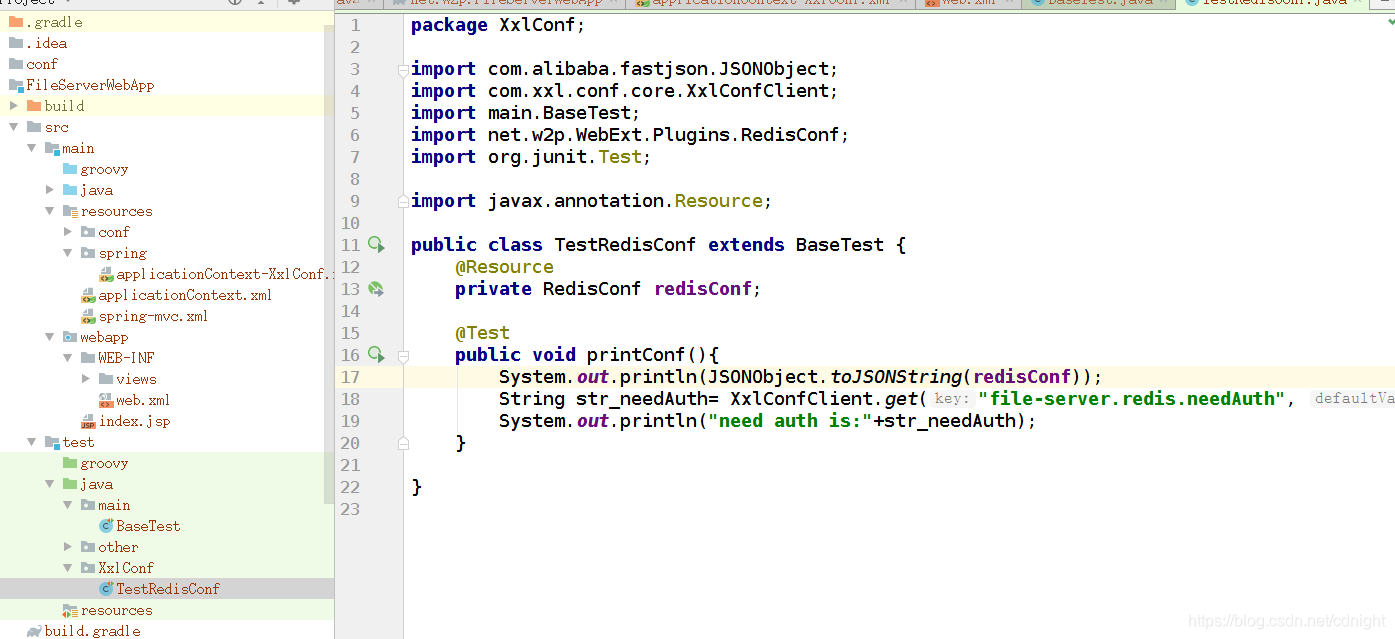Image resolution: width=1395 pixels, height=639 pixels.
Task: Click the TestRedisConf class icon in tree
Action: tap(106, 589)
